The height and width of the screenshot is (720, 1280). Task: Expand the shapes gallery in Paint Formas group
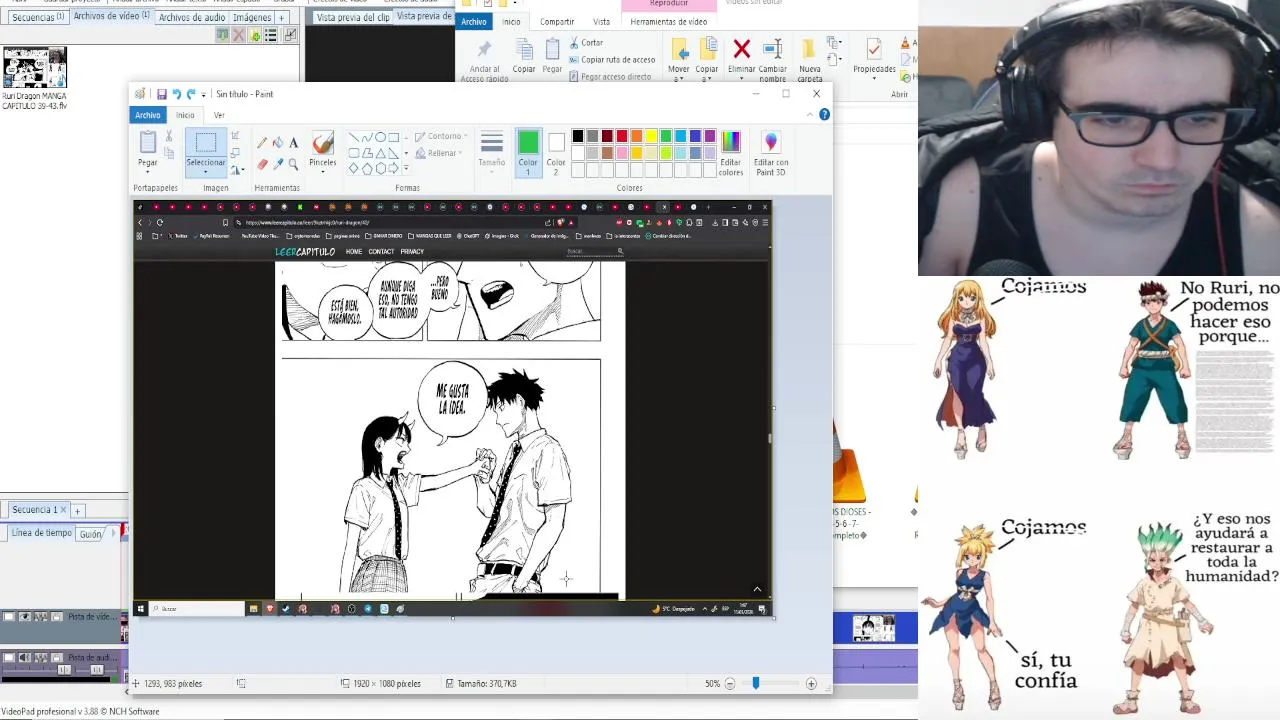[x=406, y=168]
